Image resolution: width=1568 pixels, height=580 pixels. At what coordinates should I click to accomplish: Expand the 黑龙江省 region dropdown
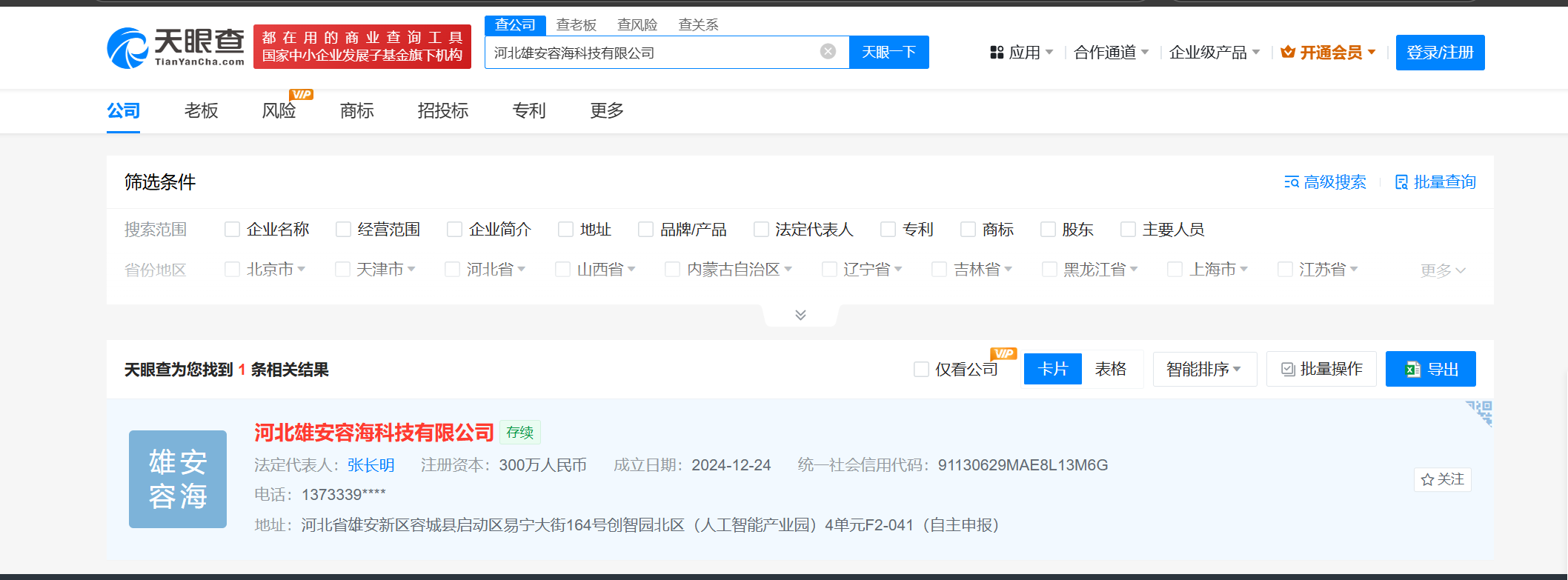point(1134,270)
